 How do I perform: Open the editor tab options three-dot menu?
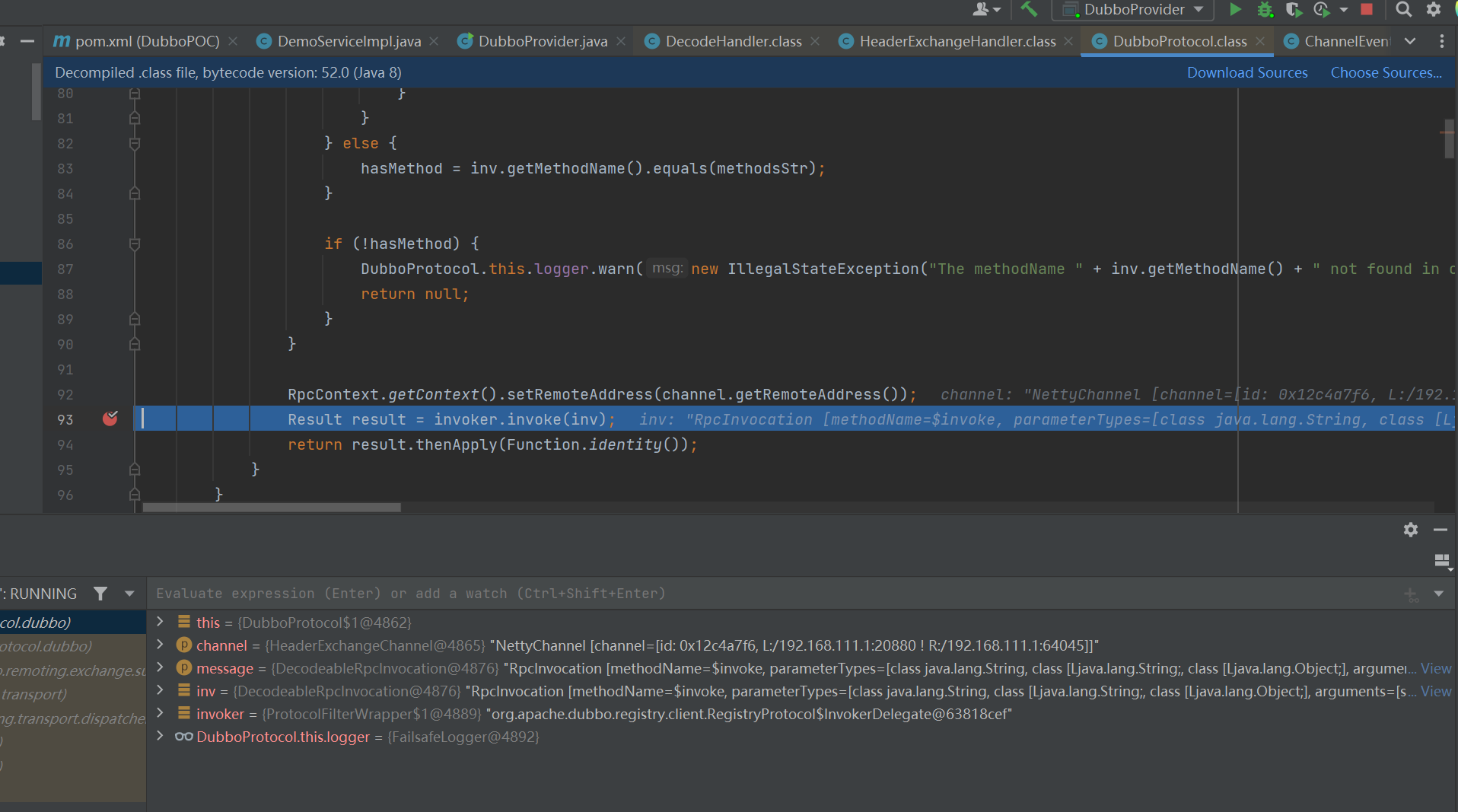pos(1442,41)
